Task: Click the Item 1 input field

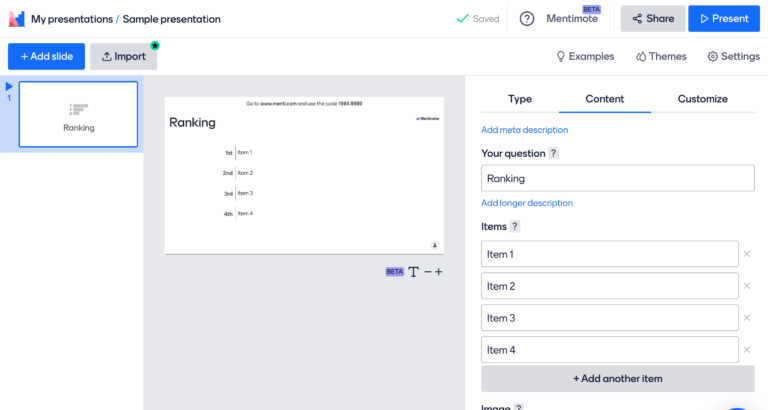Action: [x=610, y=254]
